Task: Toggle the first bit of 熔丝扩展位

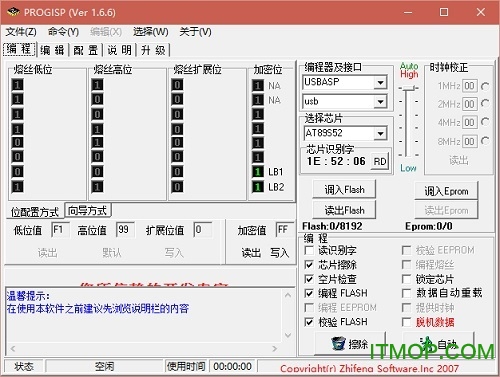Action: tap(177, 85)
